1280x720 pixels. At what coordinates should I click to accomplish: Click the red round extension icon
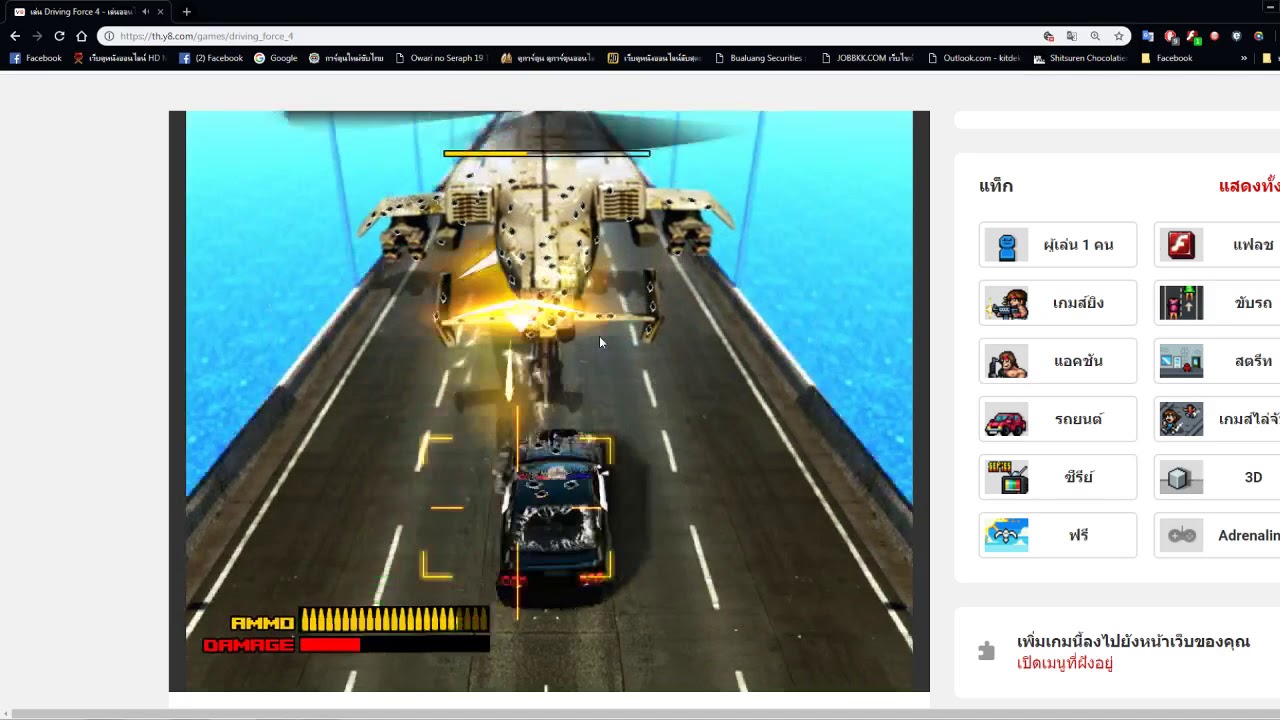(x=1215, y=36)
